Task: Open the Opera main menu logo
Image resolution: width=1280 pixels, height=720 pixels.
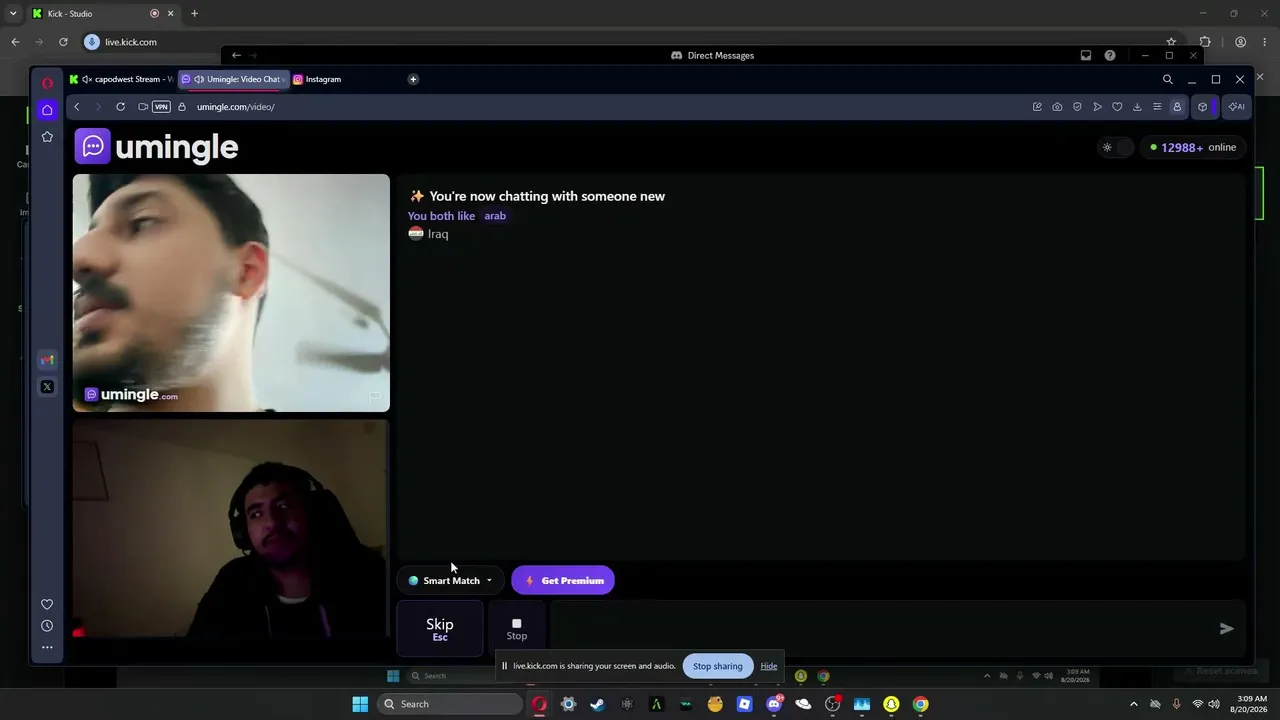Action: (47, 83)
